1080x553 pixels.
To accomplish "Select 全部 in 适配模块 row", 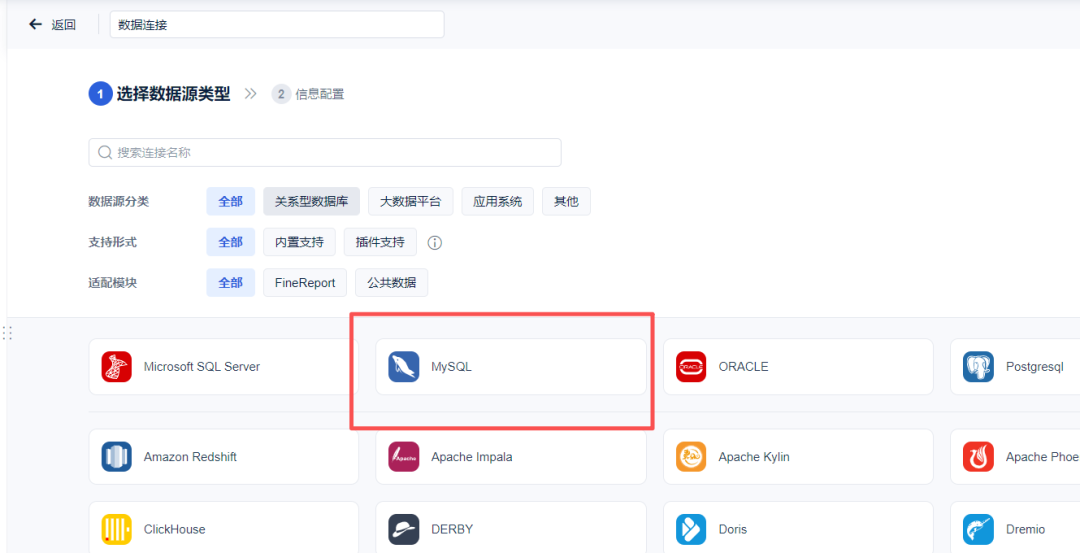I will tap(231, 282).
